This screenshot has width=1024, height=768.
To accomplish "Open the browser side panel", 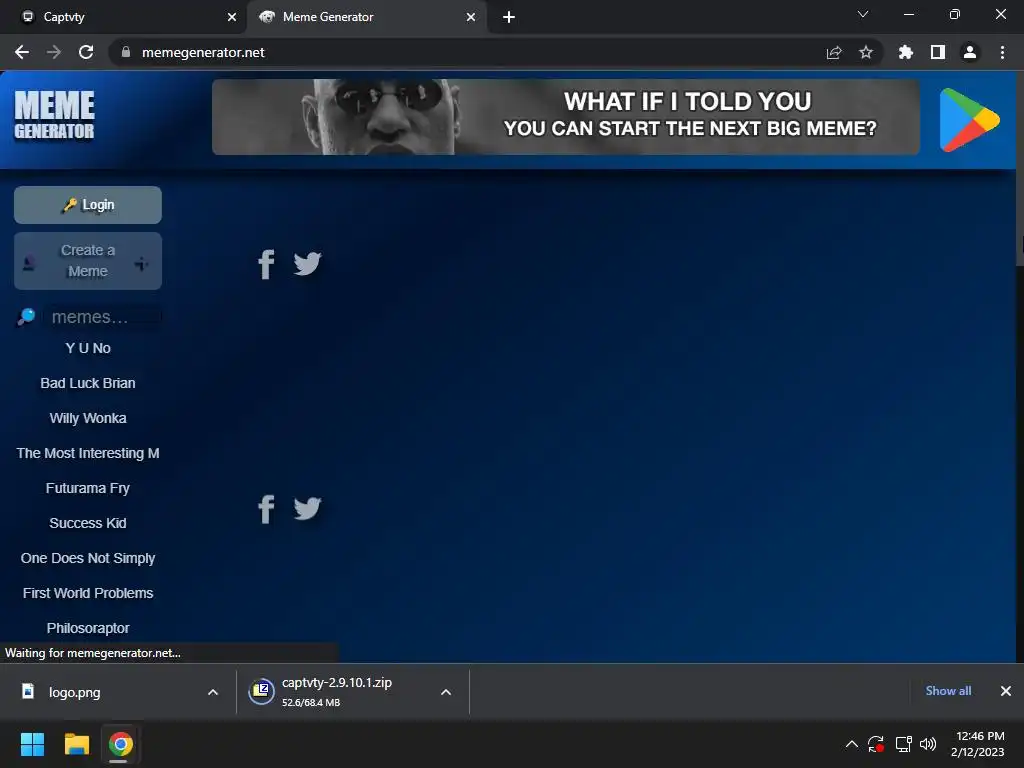I will coord(938,52).
